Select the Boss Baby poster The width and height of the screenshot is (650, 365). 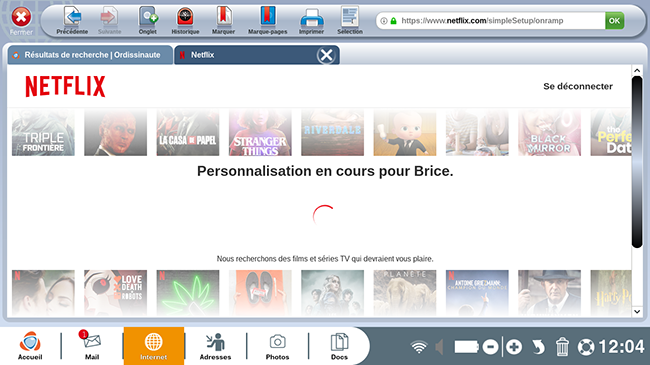[x=405, y=133]
